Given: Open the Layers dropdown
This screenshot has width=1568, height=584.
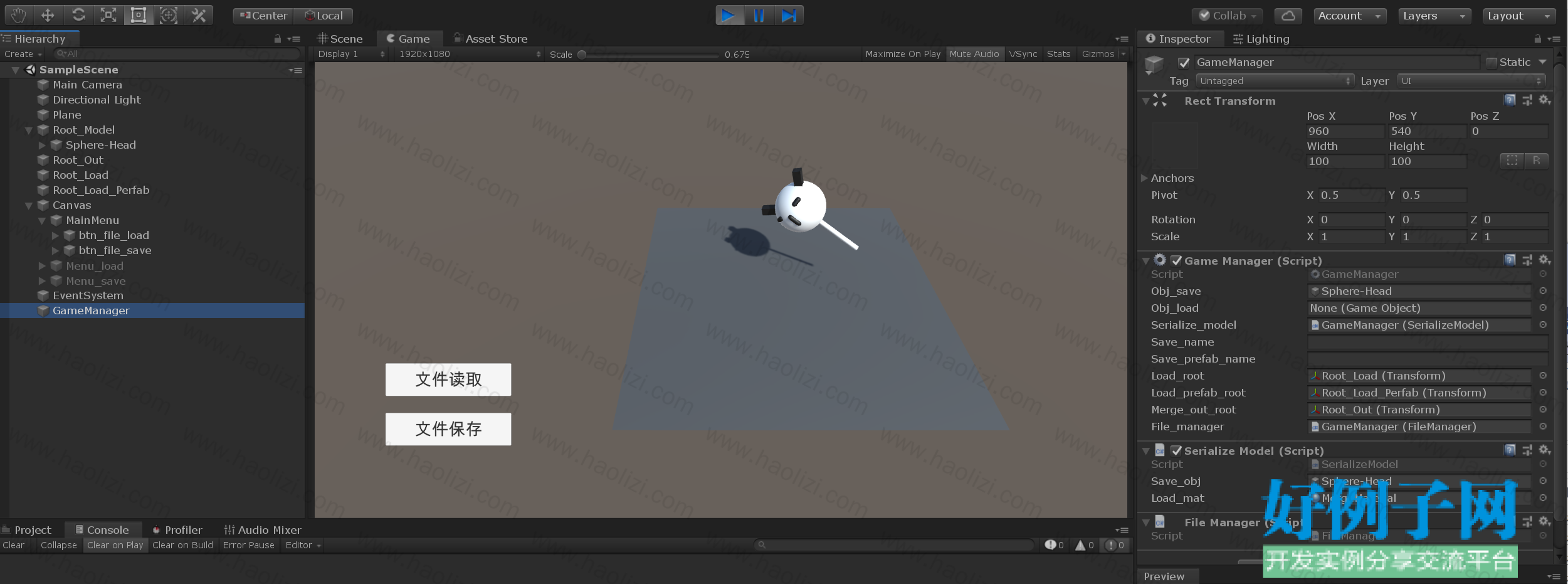Looking at the screenshot, I should [1434, 16].
